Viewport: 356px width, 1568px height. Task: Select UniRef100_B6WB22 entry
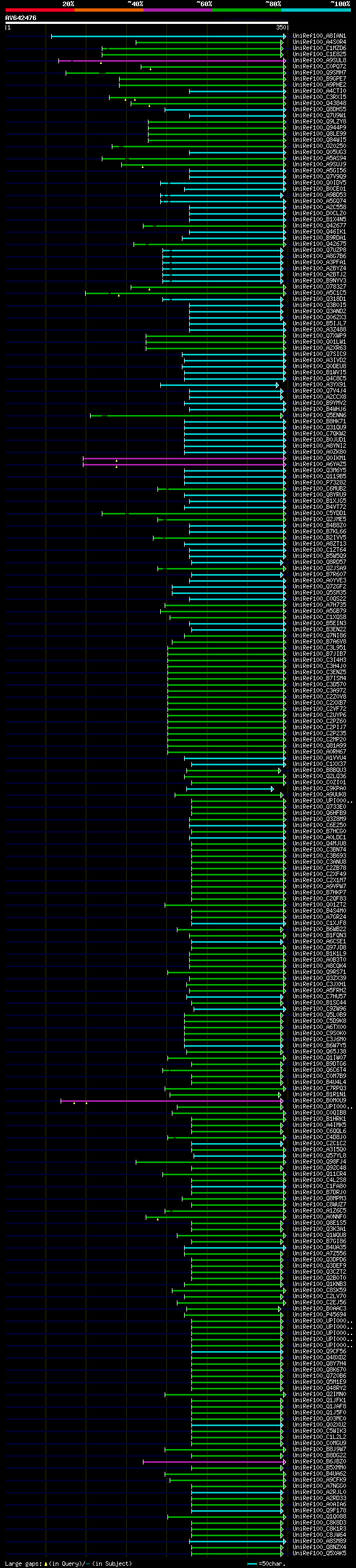pyautogui.click(x=319, y=929)
